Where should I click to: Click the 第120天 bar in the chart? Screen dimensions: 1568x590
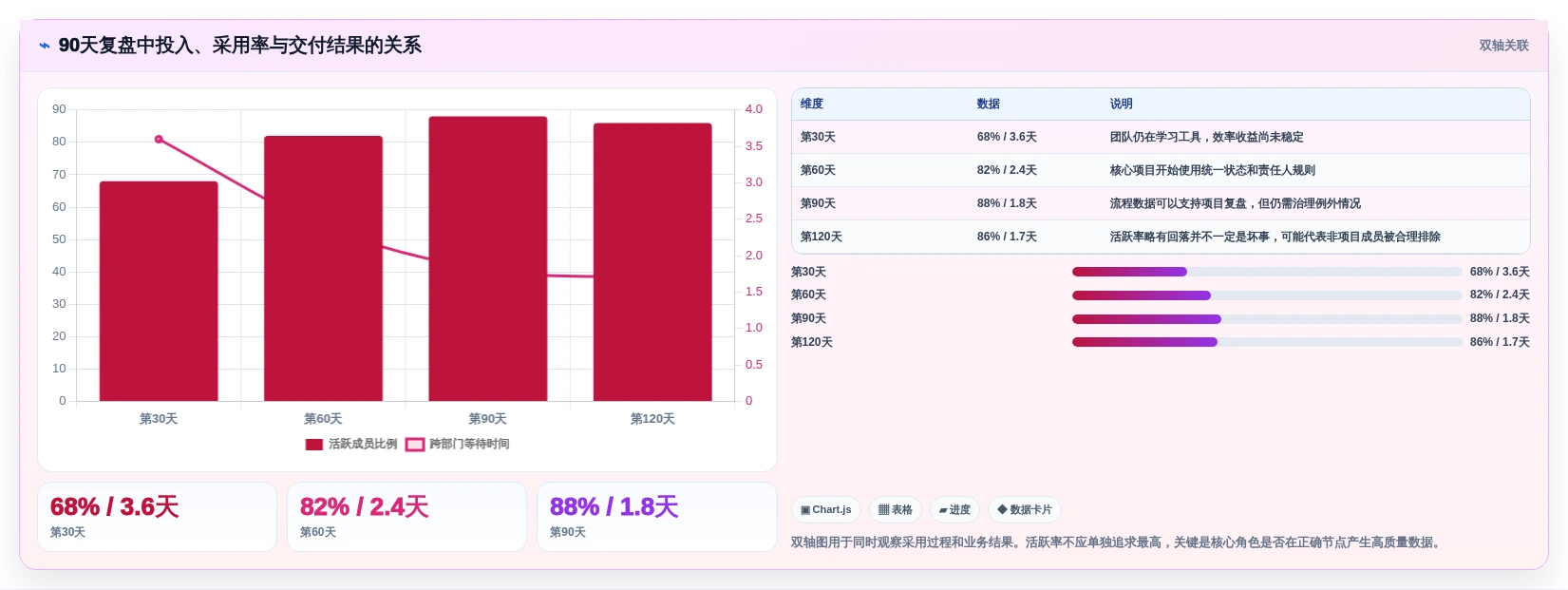tap(652, 262)
